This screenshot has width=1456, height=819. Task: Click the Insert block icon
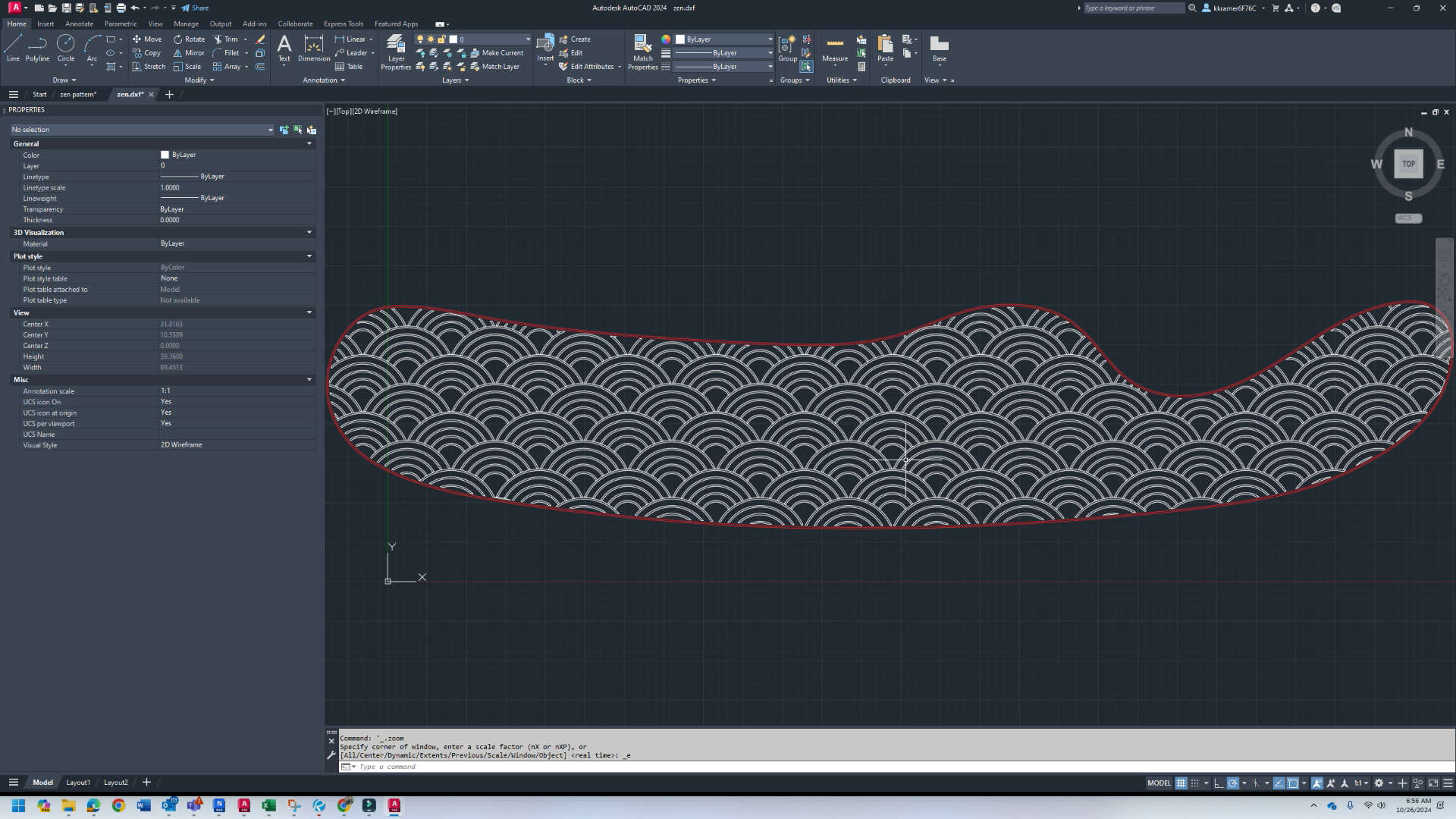click(545, 48)
